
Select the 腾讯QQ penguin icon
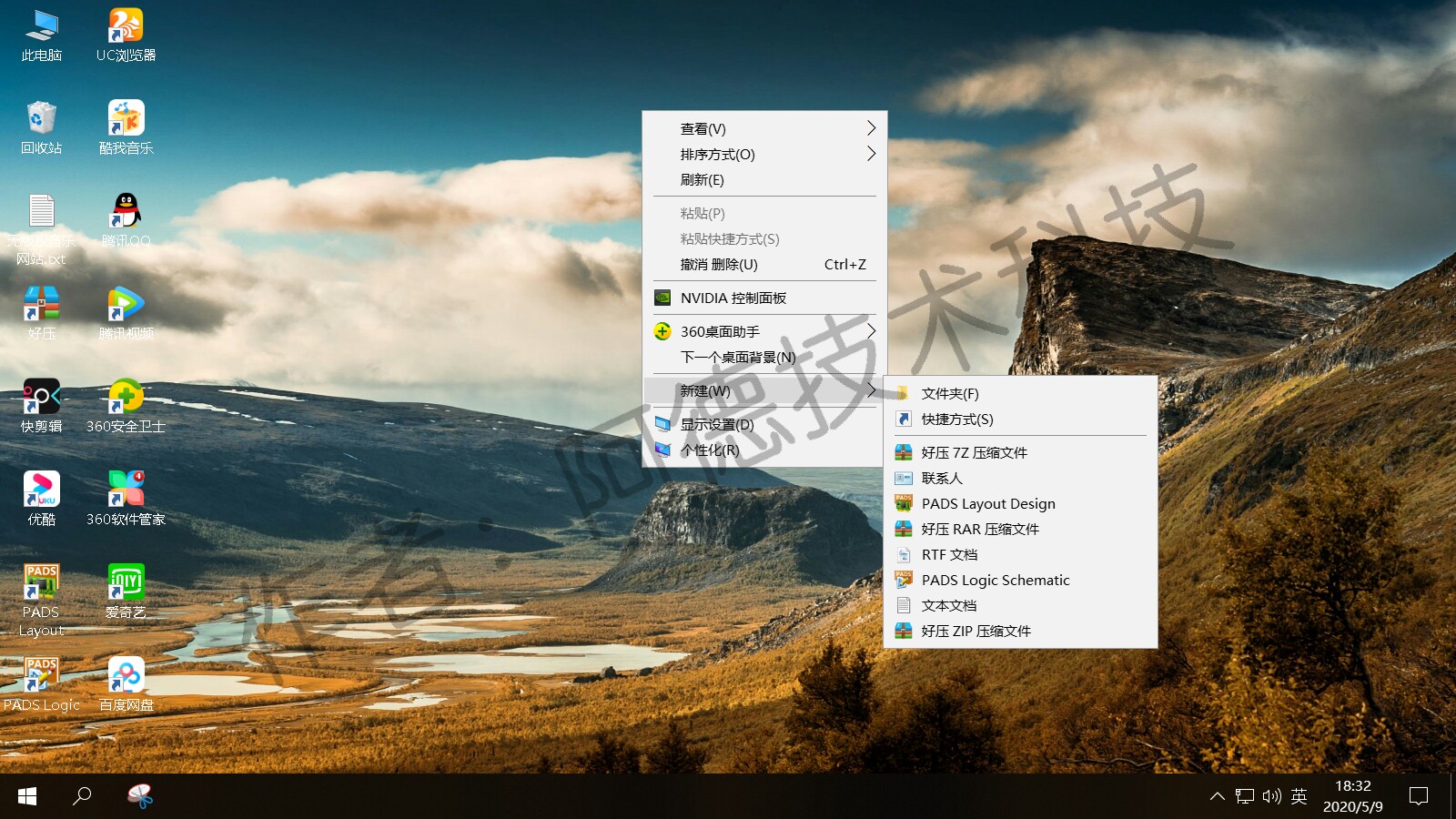pyautogui.click(x=126, y=221)
